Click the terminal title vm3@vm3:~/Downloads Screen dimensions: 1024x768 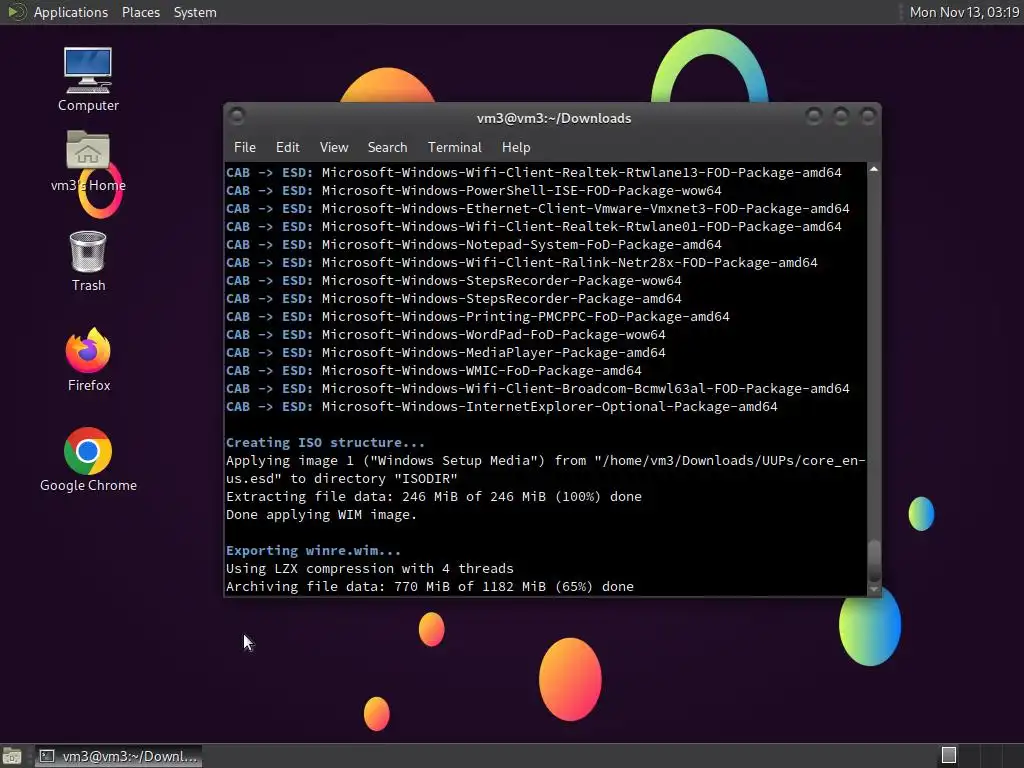pos(554,118)
